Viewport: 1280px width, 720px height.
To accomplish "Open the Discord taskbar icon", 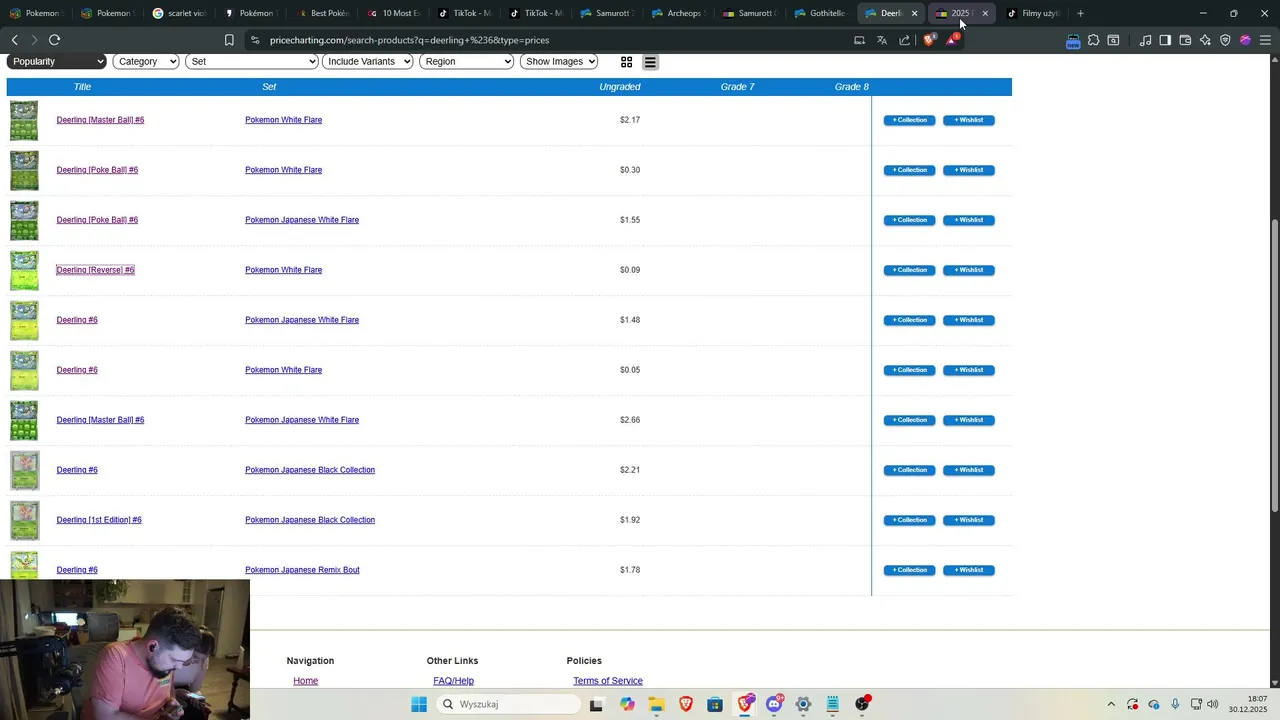I will (774, 704).
